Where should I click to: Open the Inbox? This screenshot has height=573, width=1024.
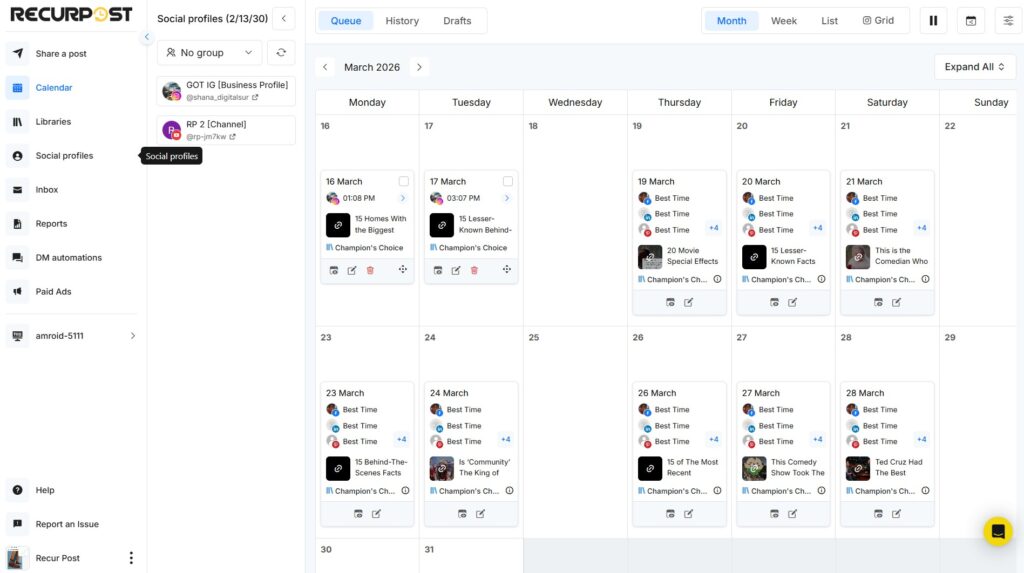click(46, 189)
